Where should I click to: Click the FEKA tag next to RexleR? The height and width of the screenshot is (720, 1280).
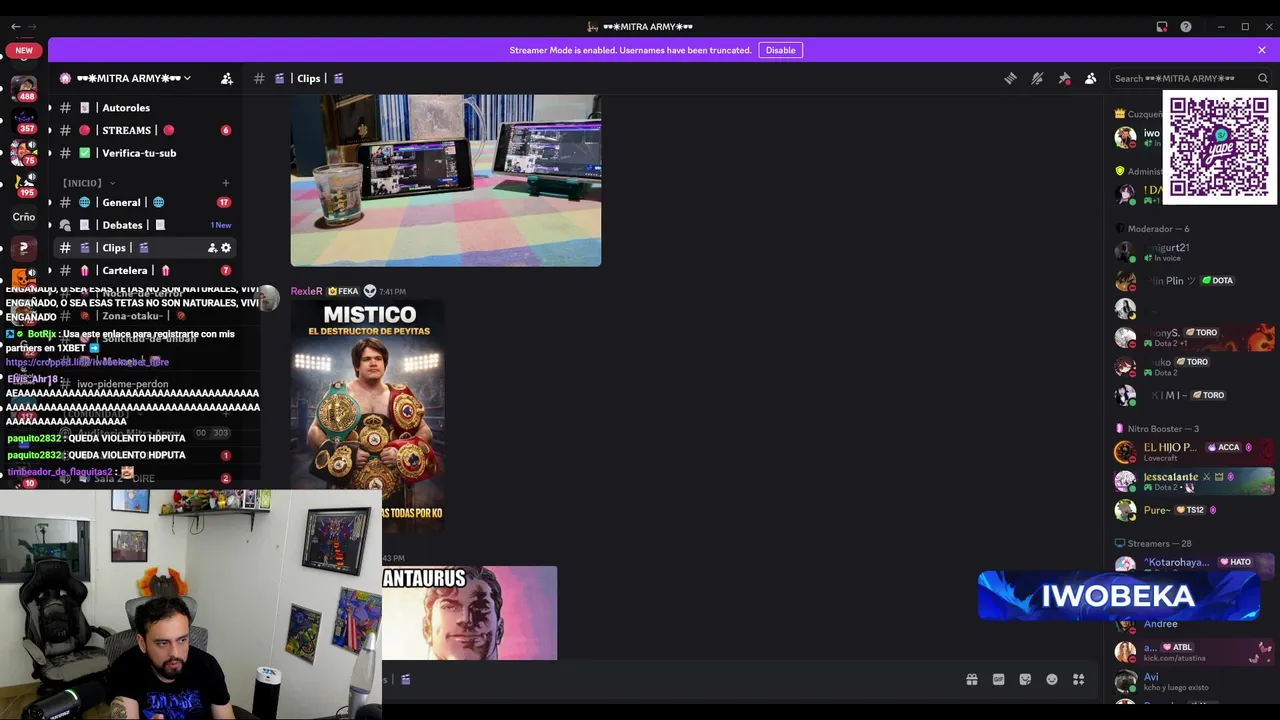click(x=343, y=291)
